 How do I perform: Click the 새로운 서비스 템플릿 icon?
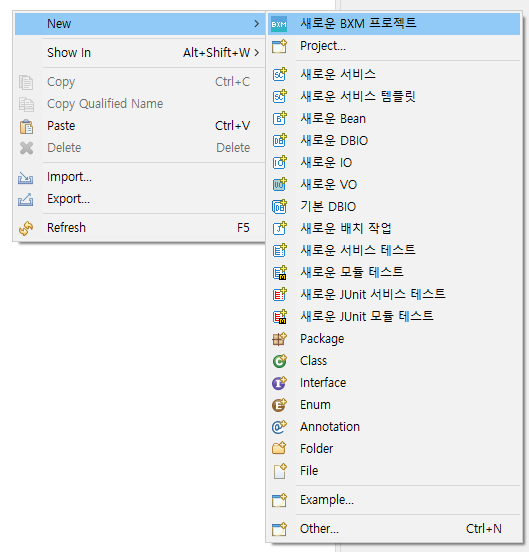pyautogui.click(x=279, y=96)
